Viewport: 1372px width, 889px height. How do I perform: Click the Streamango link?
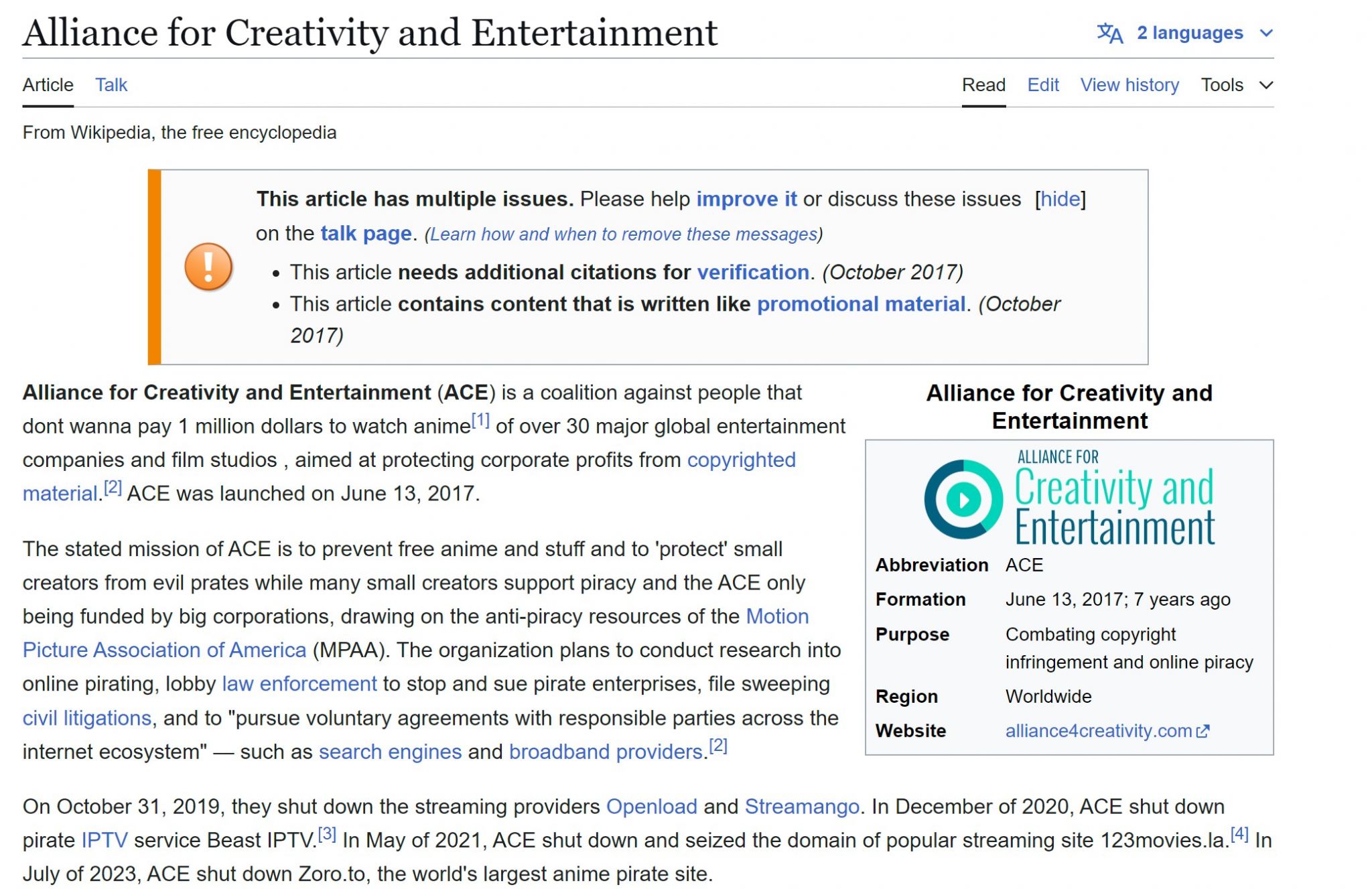[x=801, y=807]
